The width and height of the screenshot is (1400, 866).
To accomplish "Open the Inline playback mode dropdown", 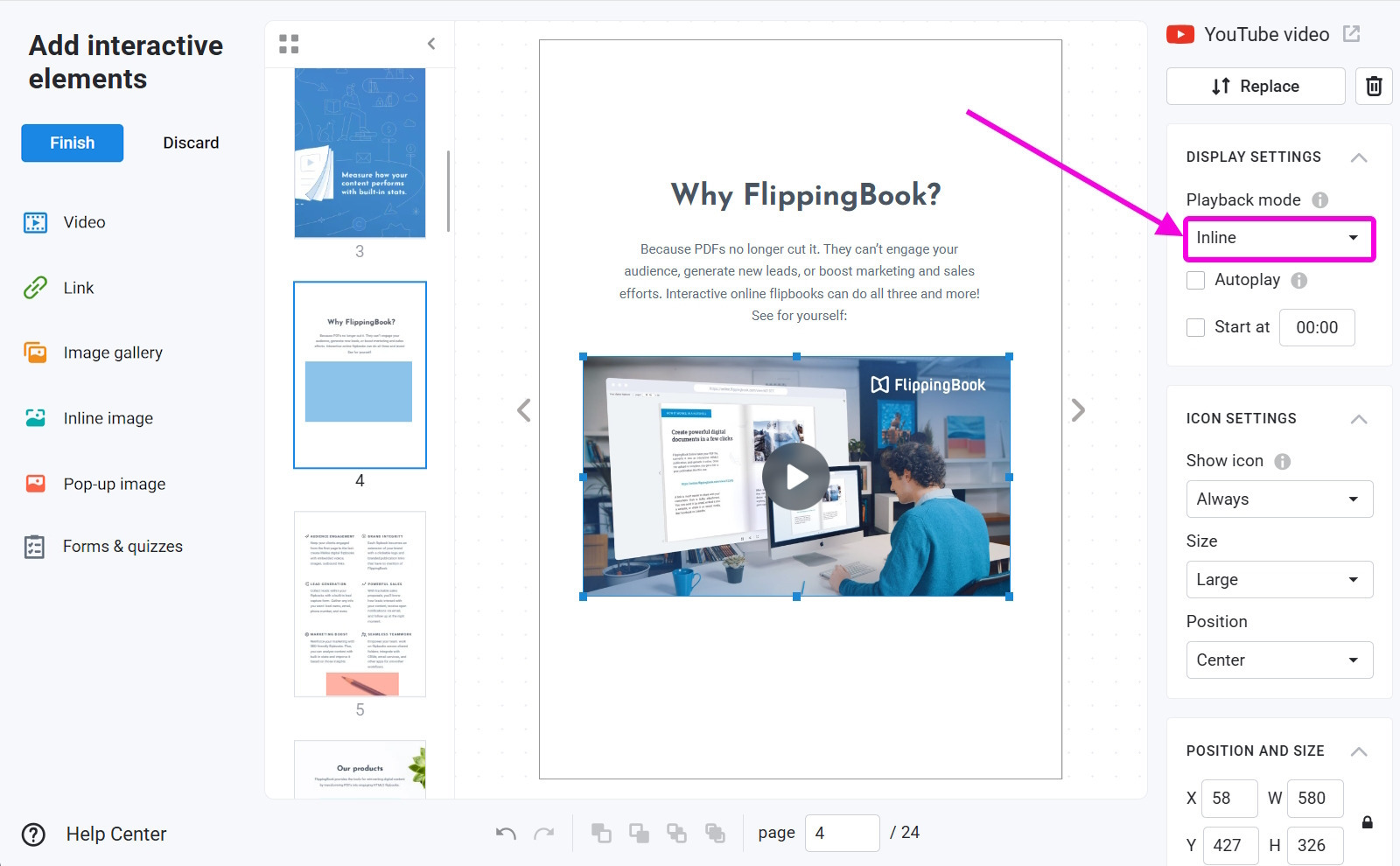I will tap(1278, 238).
